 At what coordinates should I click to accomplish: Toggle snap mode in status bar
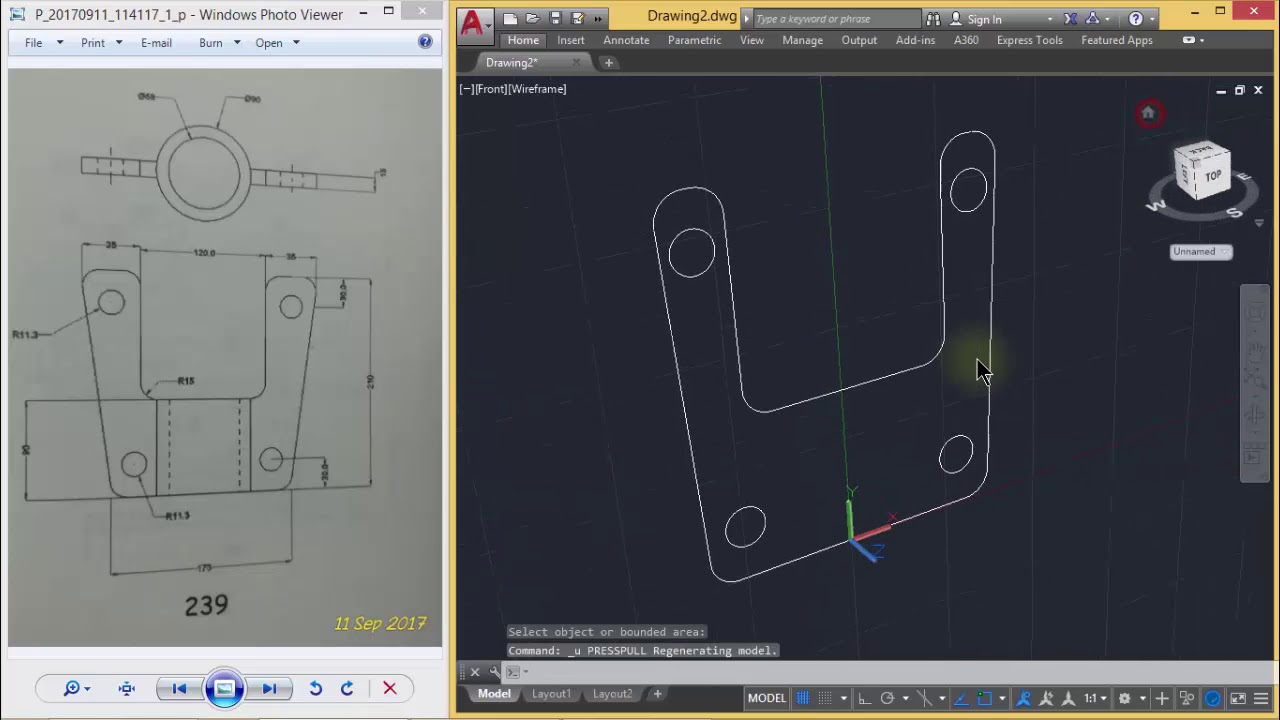tap(825, 698)
